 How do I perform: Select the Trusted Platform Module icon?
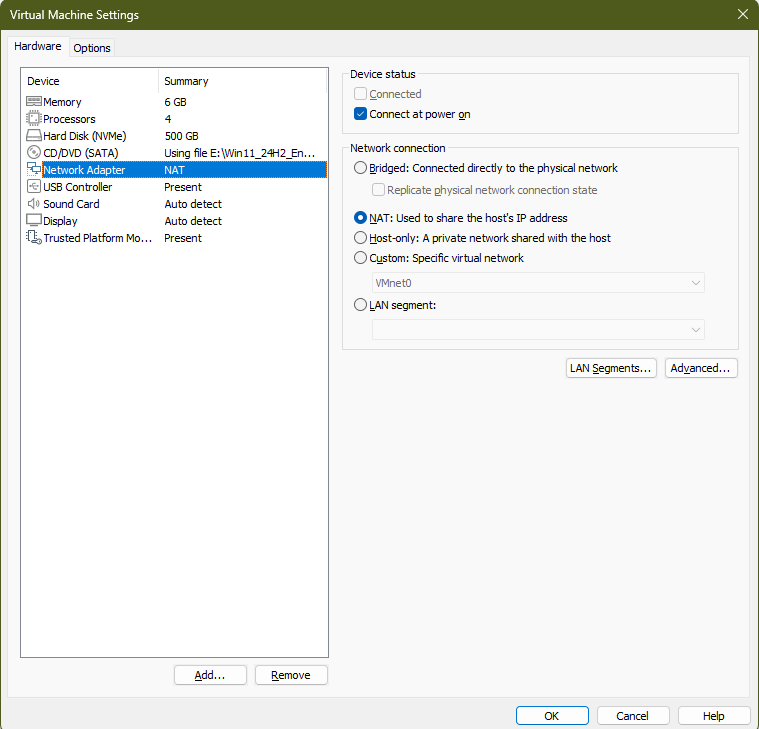(34, 238)
